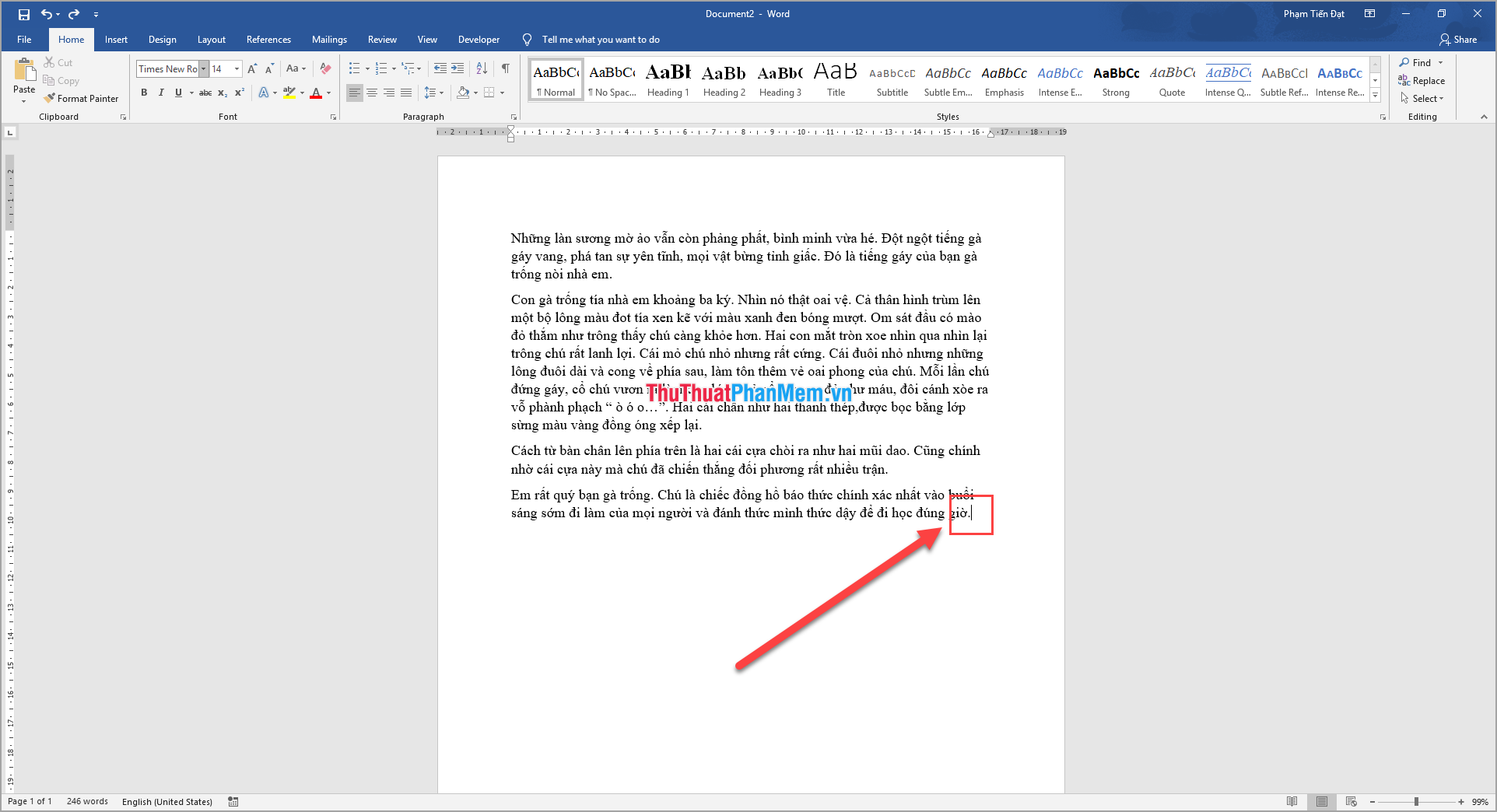This screenshot has height=812, width=1497.
Task: Toggle italic formatting
Action: tap(161, 93)
